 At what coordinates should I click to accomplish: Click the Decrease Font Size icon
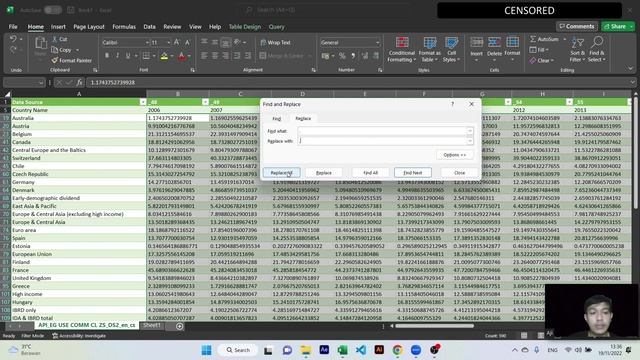click(x=187, y=42)
